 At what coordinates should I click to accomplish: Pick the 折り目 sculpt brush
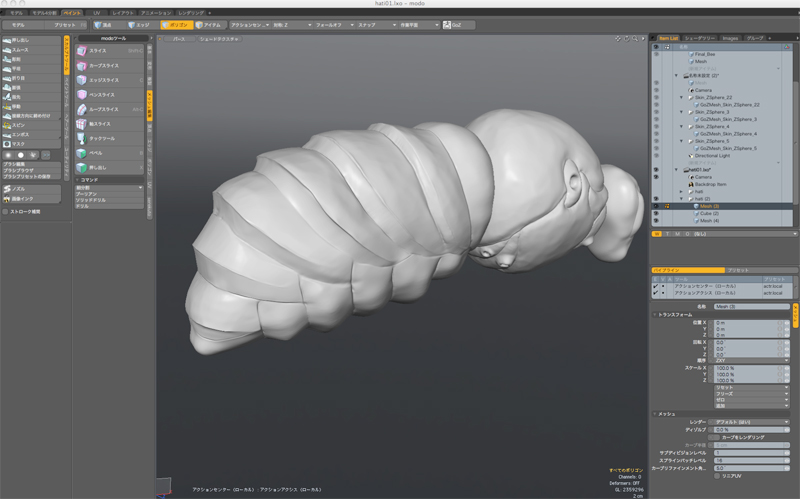tap(31, 78)
